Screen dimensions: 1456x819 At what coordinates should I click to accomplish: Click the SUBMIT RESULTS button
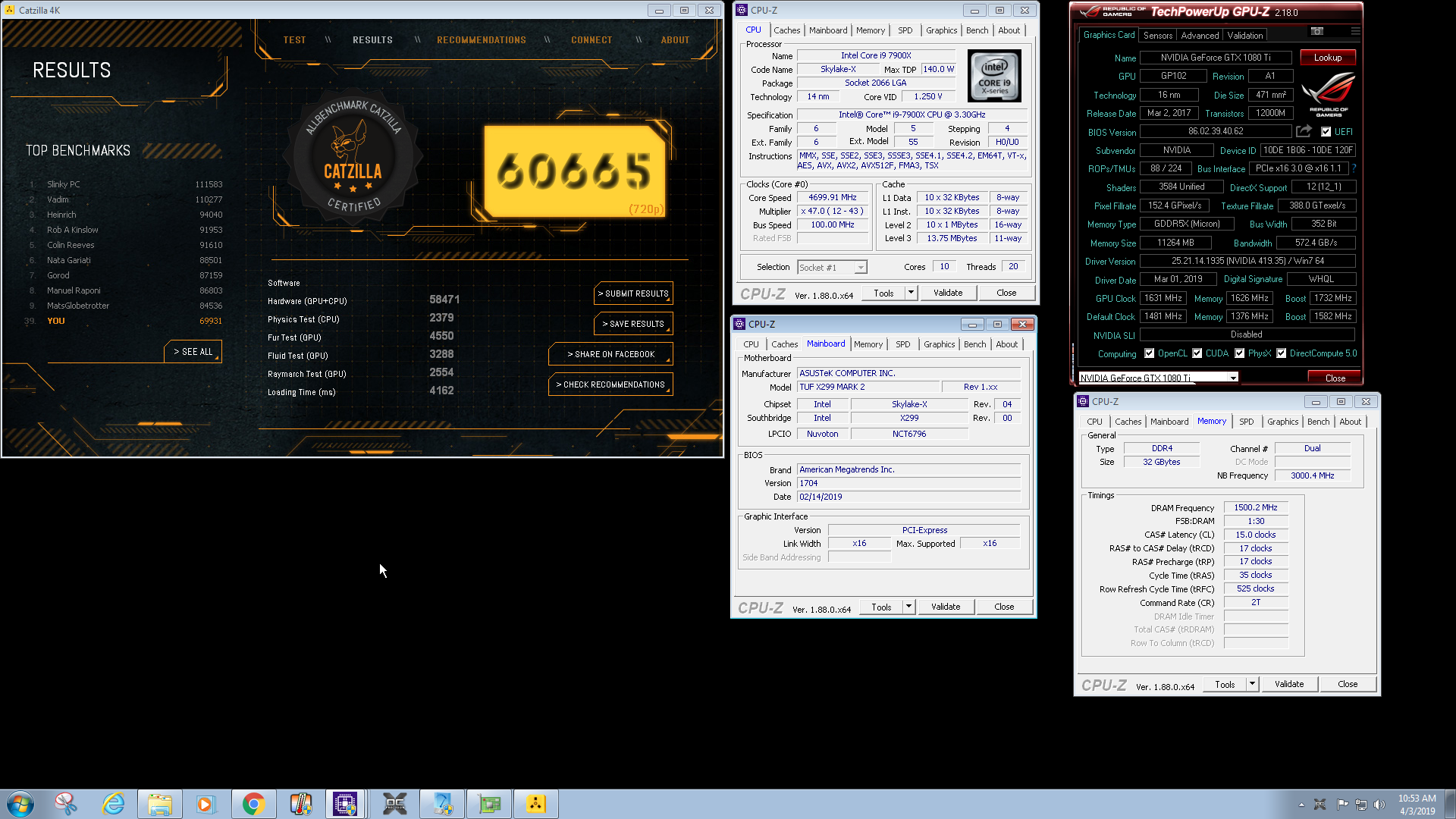coord(633,293)
